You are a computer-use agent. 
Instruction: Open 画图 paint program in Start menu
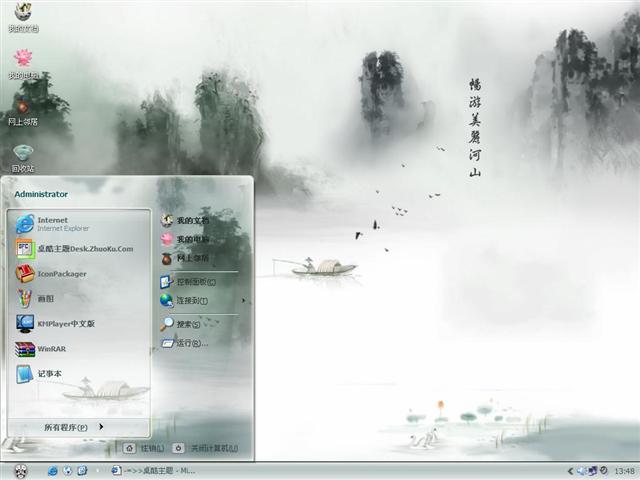[78, 298]
